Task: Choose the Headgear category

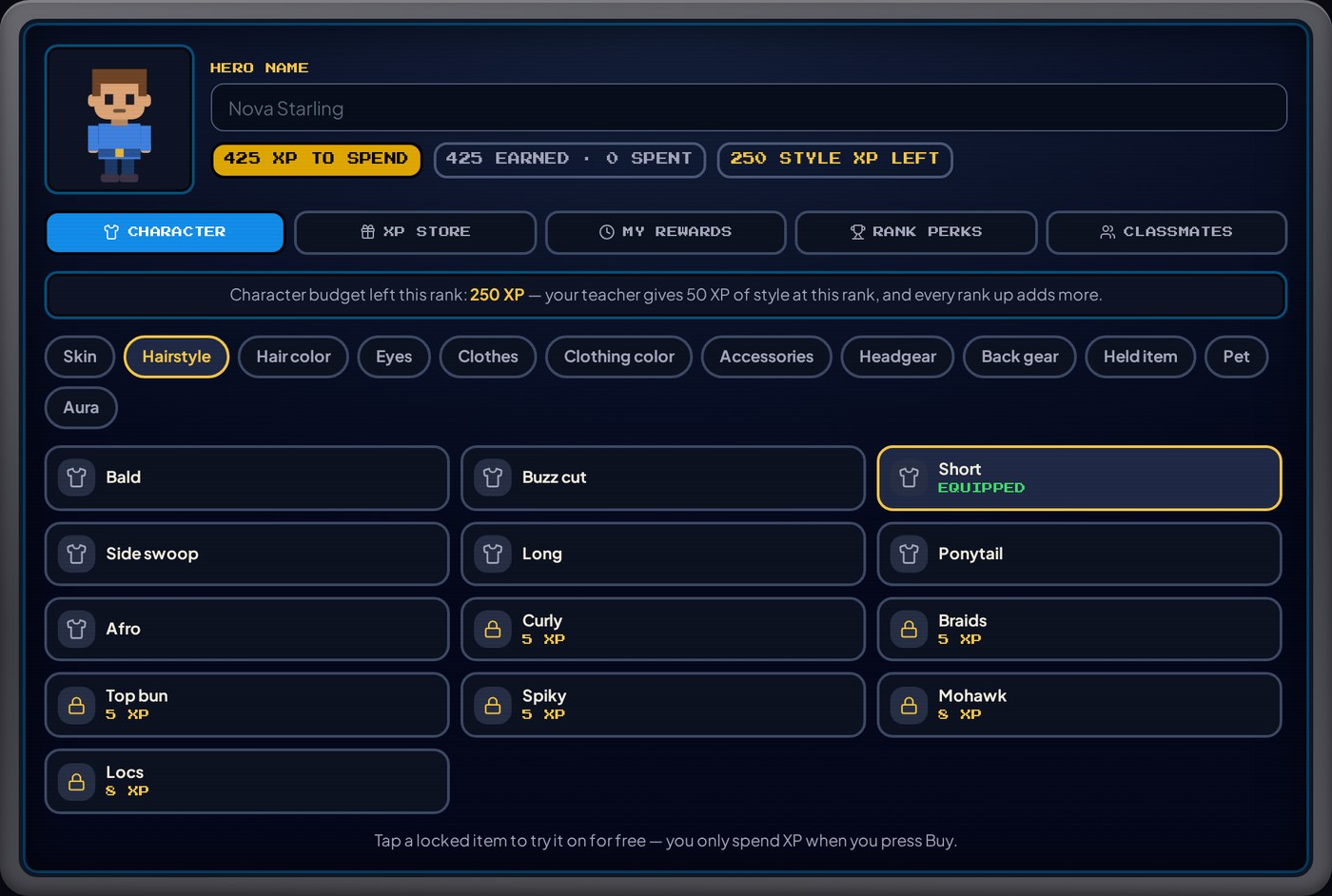Action: coord(897,357)
